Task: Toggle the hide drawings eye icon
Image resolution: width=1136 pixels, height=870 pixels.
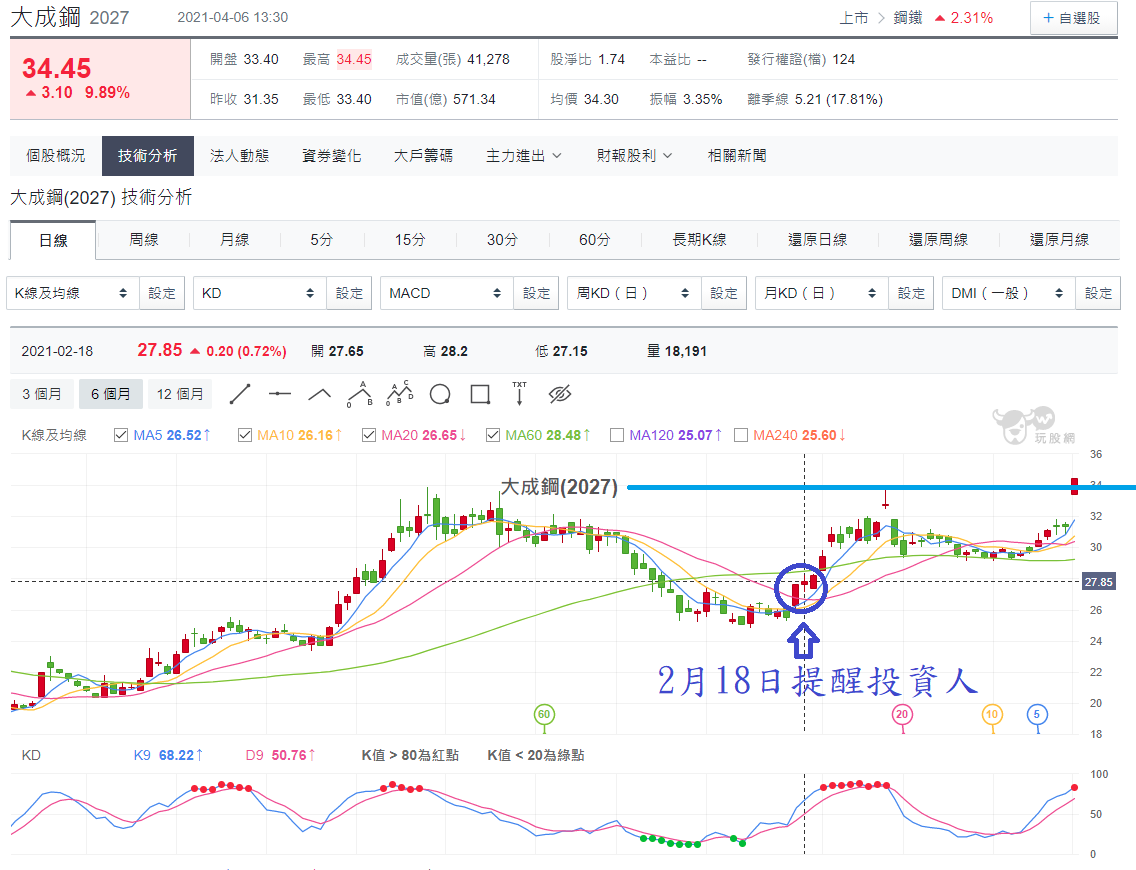Action: coord(560,394)
